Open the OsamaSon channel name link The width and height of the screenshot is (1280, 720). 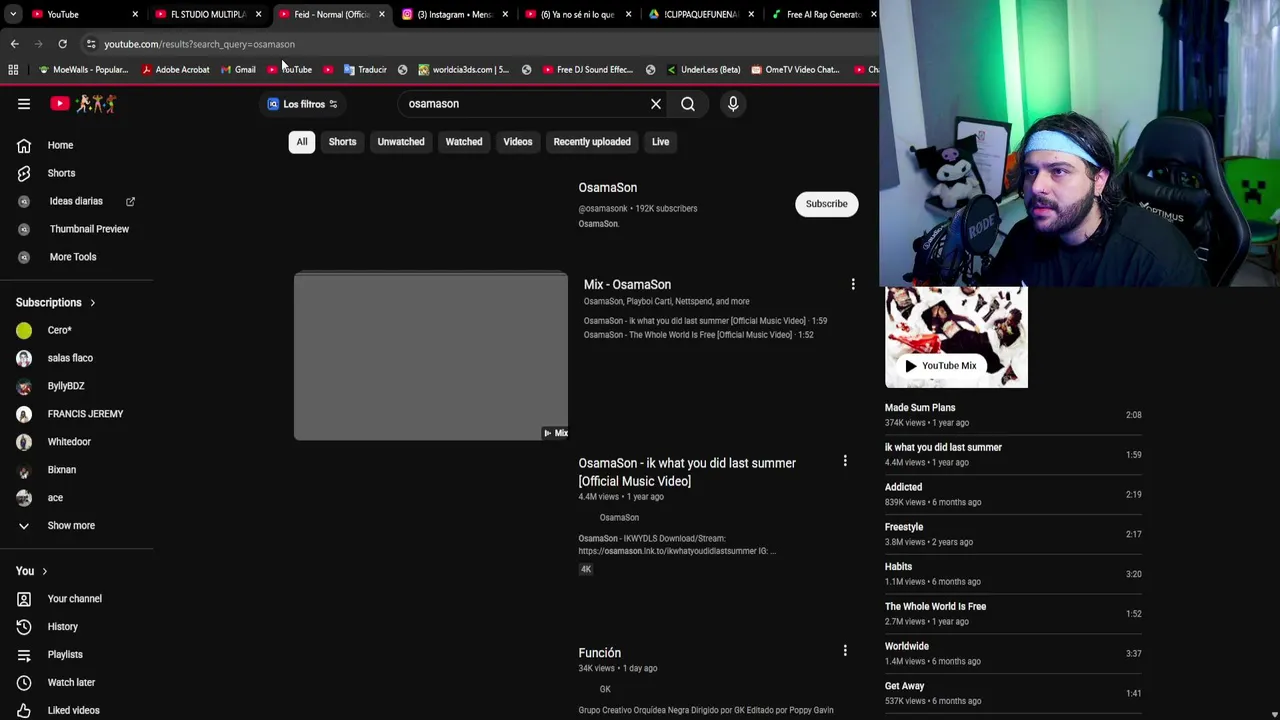608,188
